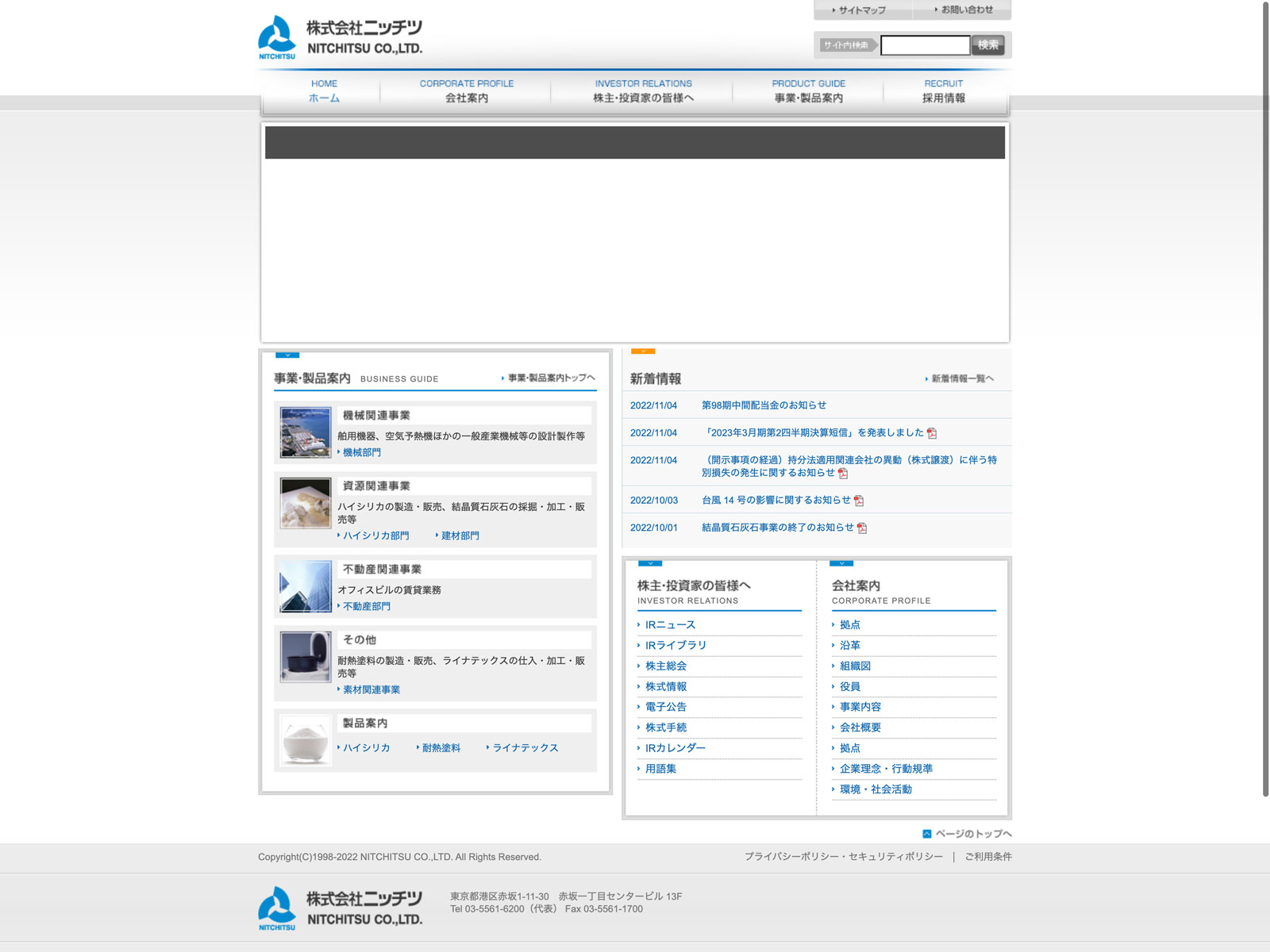Click the ページのトップへ arrow icon
Viewport: 1270px width, 952px height.
926,834
